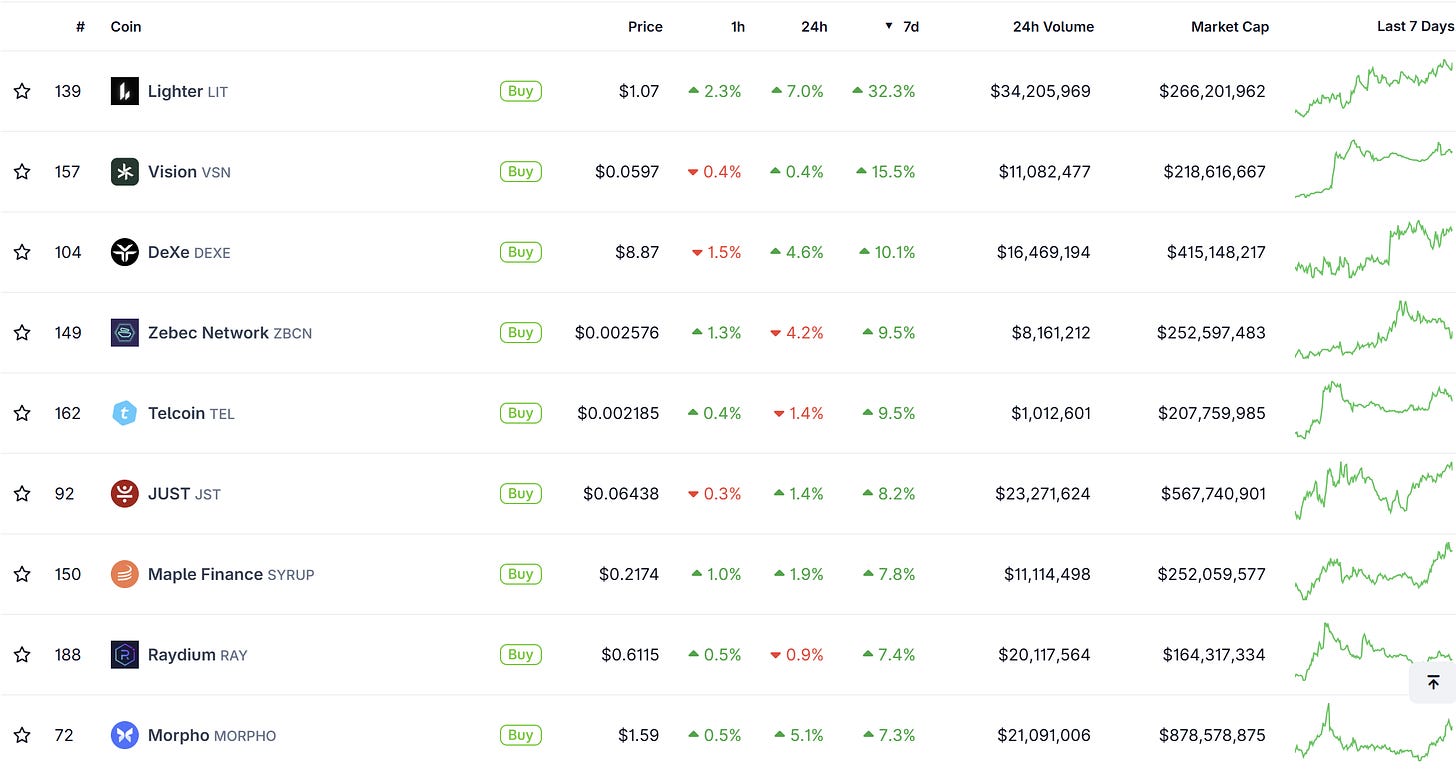This screenshot has width=1456, height=772.
Task: Click Maple Finance's 24h volume $11,114,498
Action: (1047, 574)
